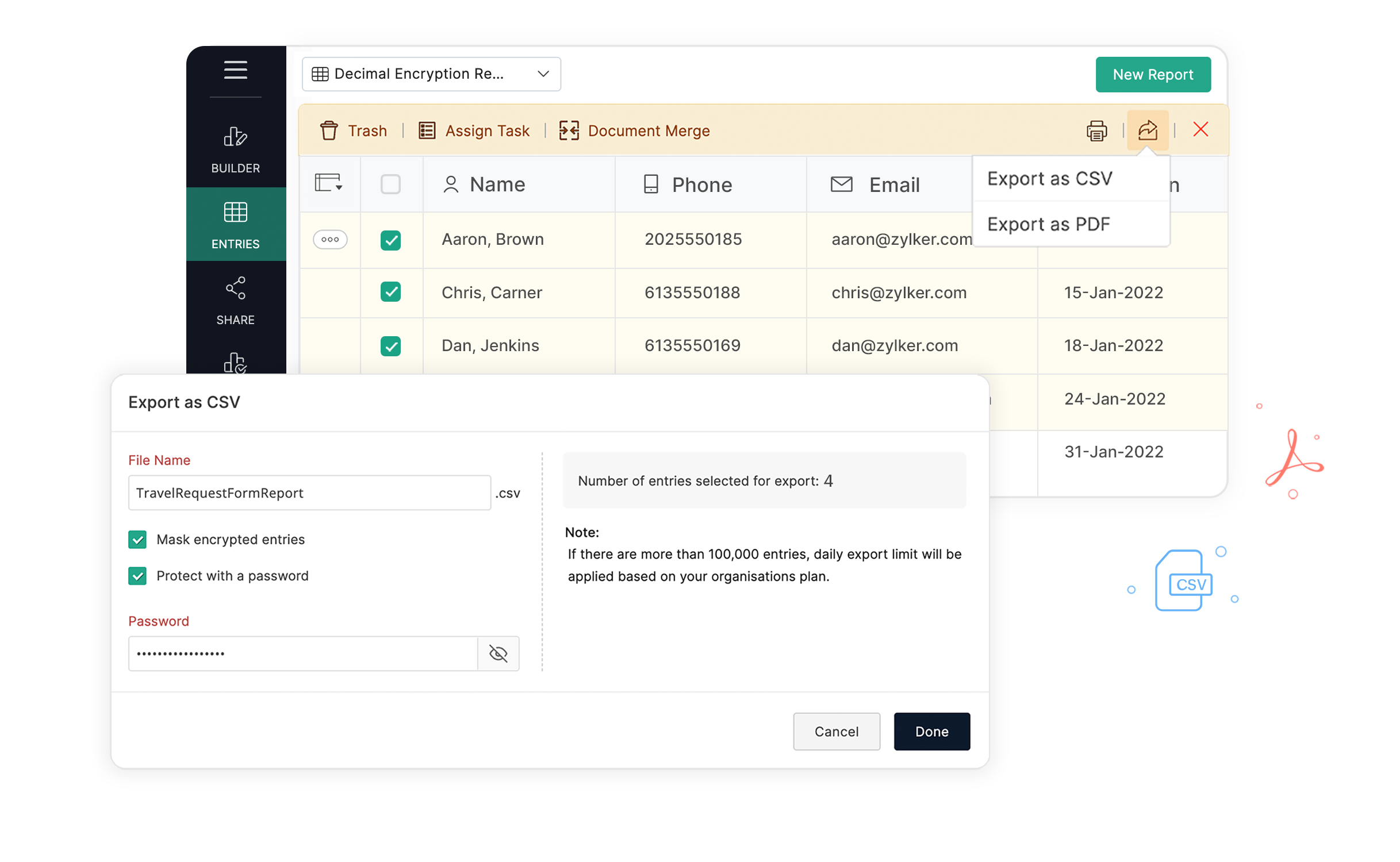This screenshot has width=1400, height=862.
Task: Click the File Name input field
Action: click(x=309, y=492)
